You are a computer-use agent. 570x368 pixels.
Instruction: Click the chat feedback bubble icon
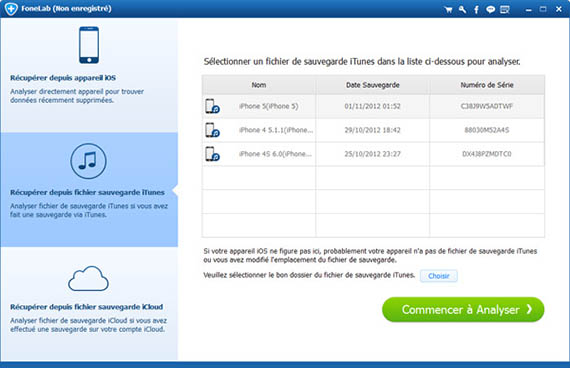tap(490, 9)
